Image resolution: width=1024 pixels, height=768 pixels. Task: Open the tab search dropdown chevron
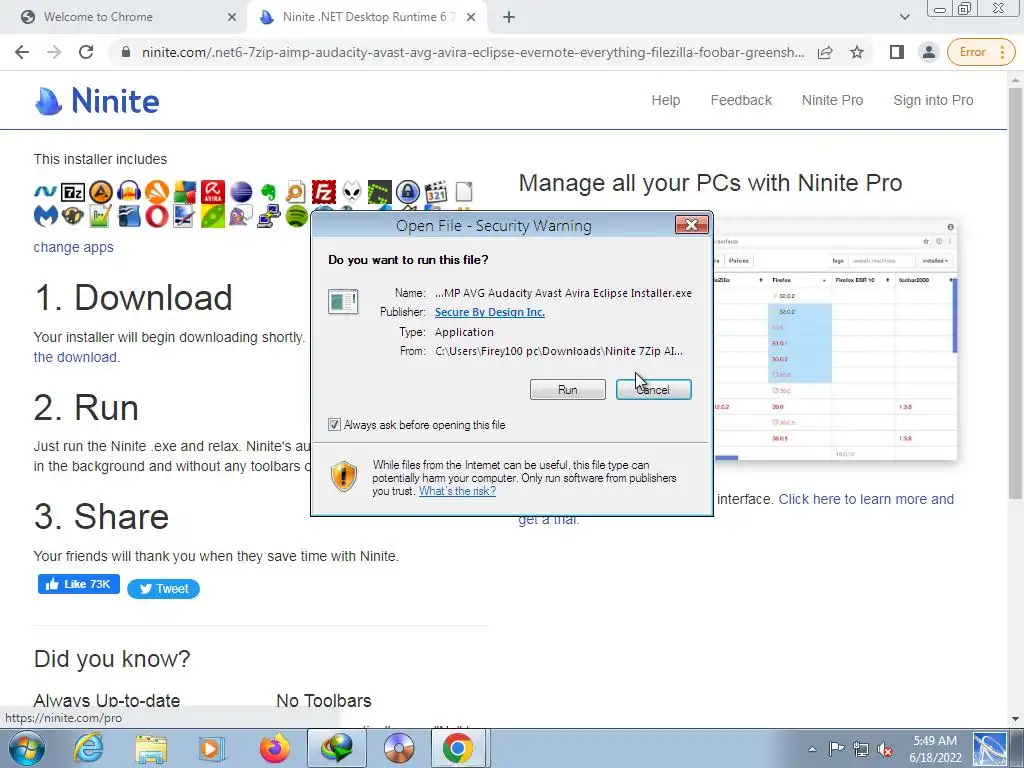[x=904, y=17]
